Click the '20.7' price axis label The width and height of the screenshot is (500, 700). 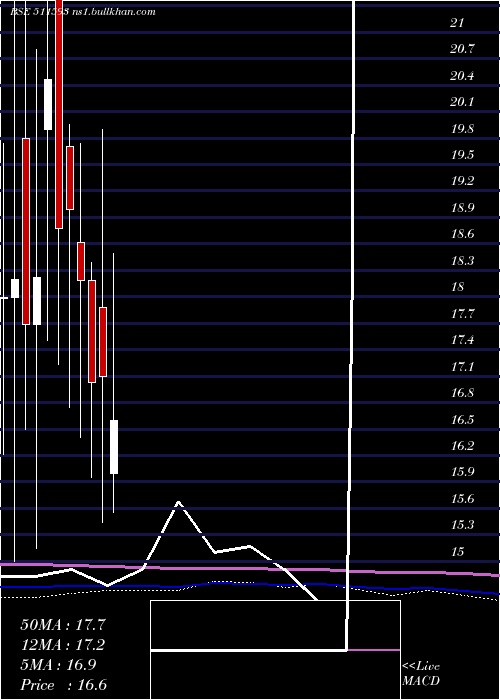[462, 49]
